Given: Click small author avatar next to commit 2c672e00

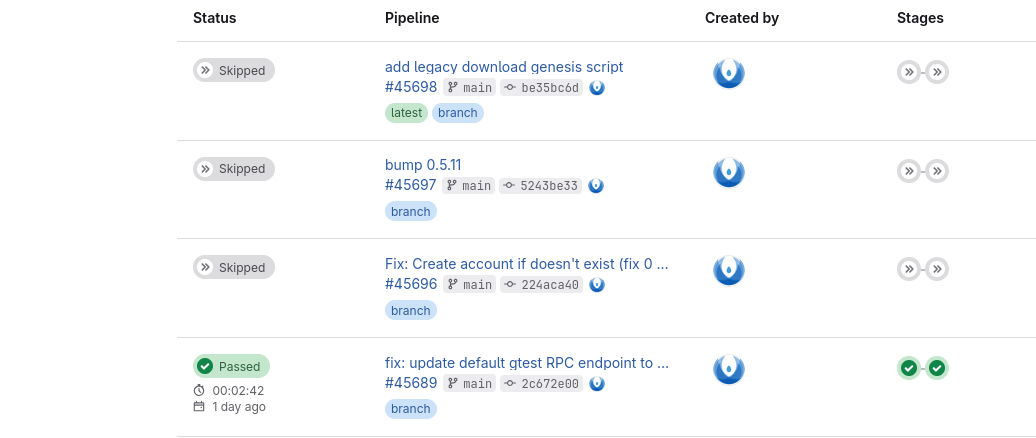Looking at the screenshot, I should [x=596, y=383].
